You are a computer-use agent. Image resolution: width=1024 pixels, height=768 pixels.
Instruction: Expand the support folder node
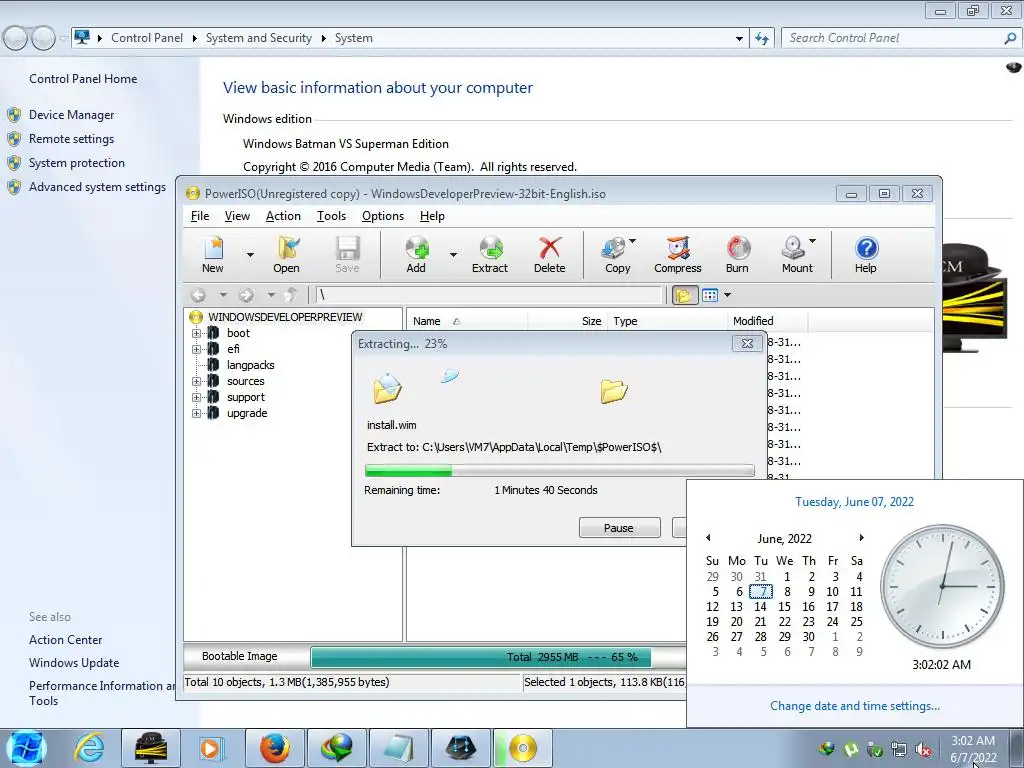[196, 397]
